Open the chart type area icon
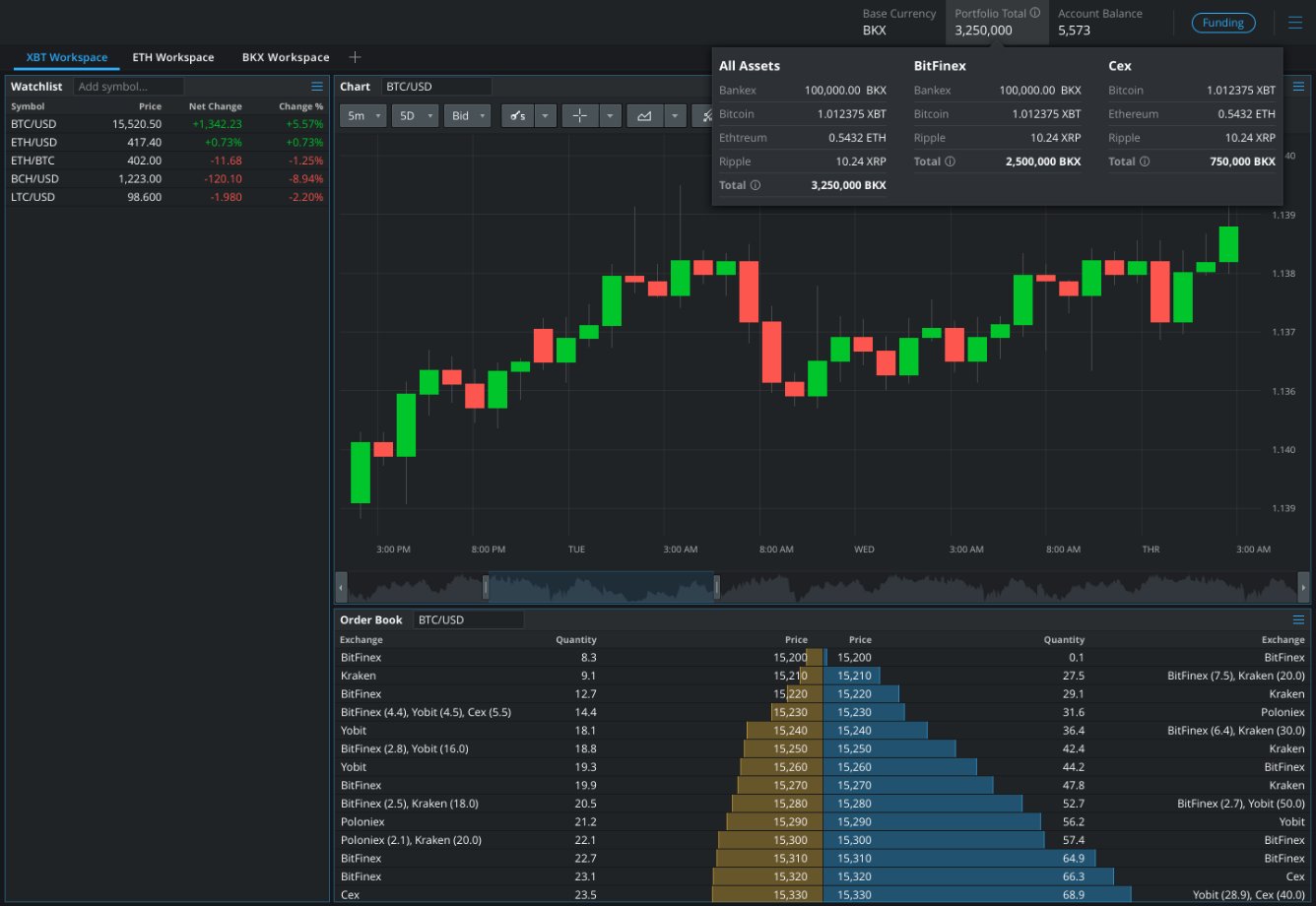Viewport: 1316px width, 906px height. 647,115
